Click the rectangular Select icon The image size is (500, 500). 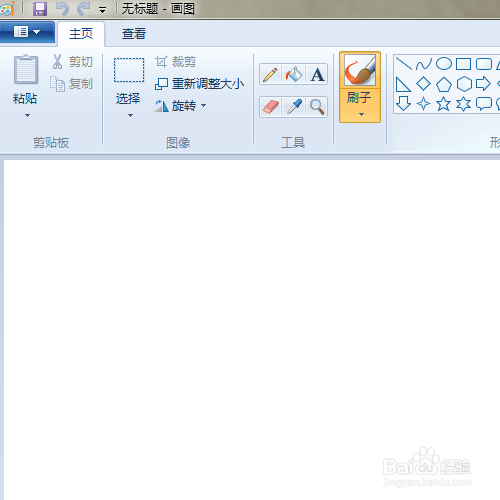pos(129,70)
